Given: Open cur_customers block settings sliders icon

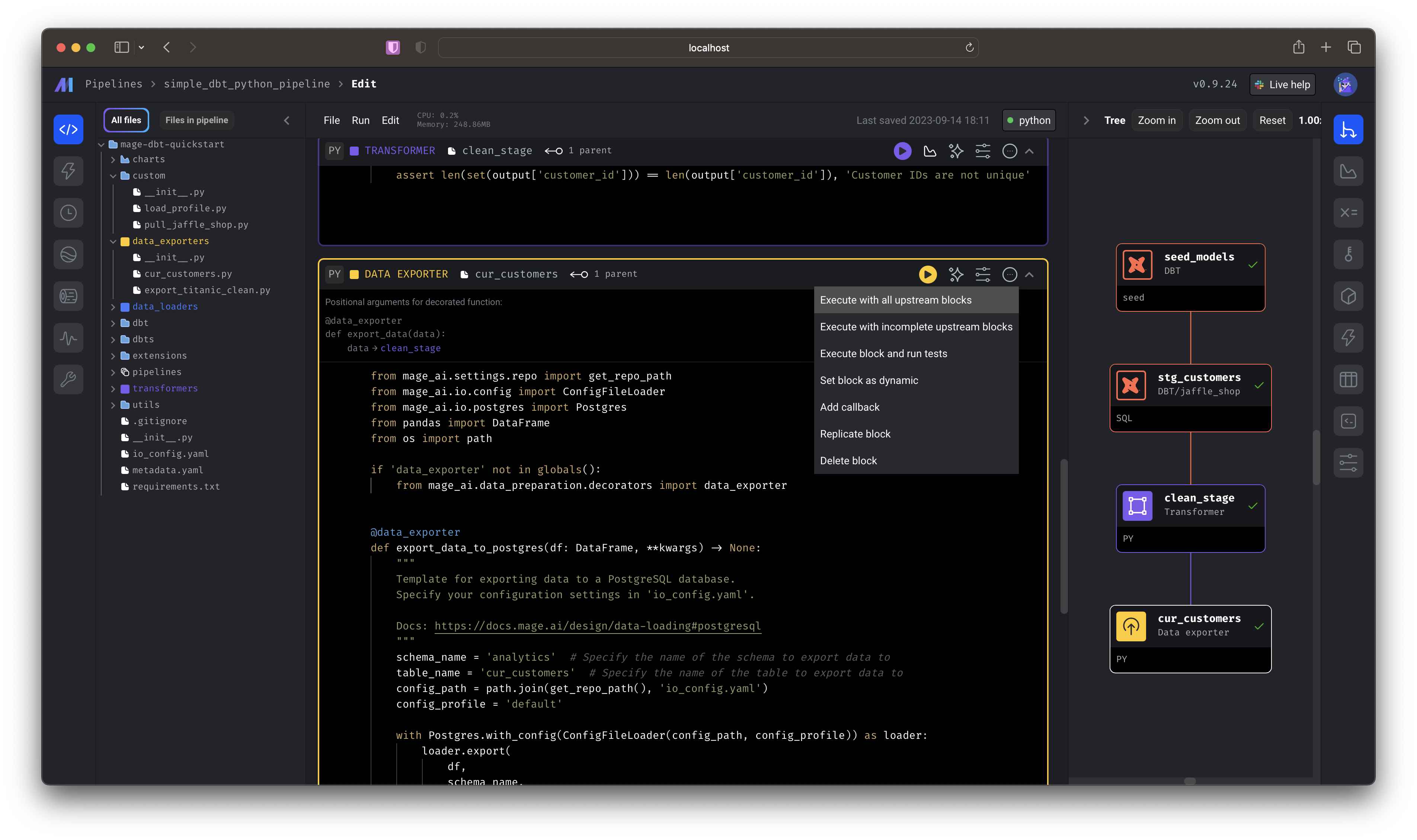Looking at the screenshot, I should coord(983,275).
